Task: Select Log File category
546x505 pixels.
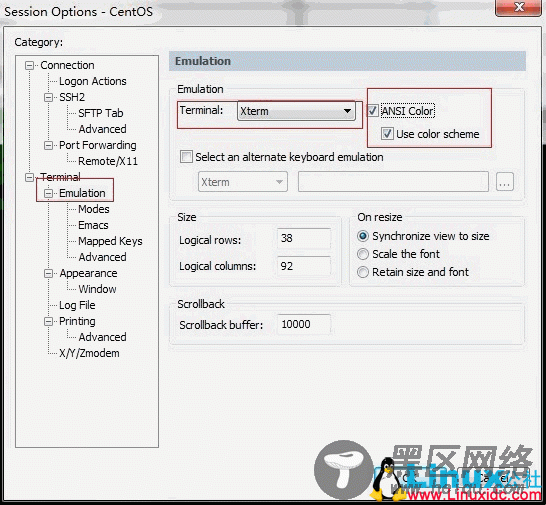Action: (77, 305)
